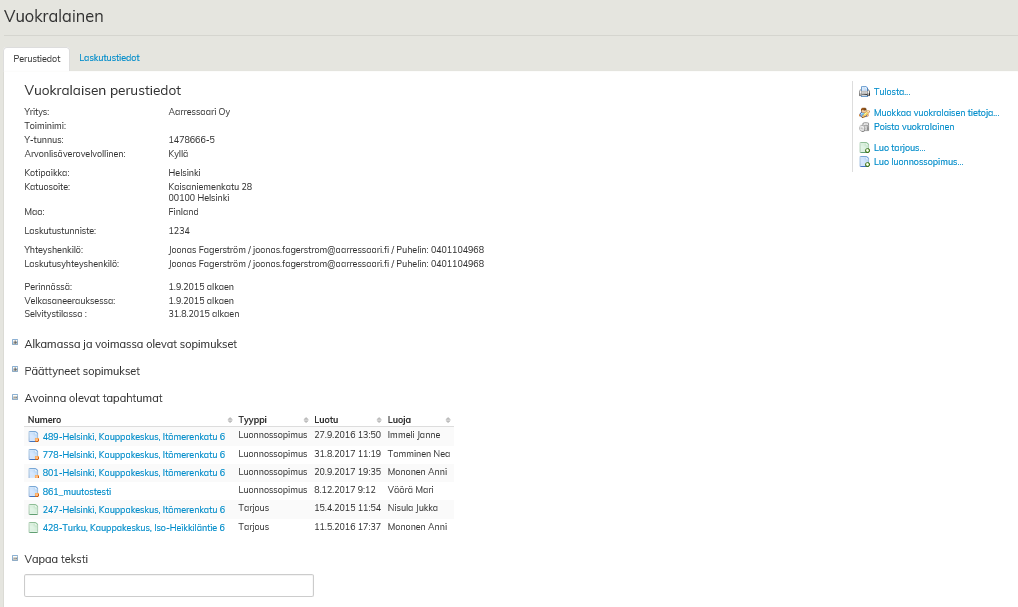Viewport: 1018px width, 607px height.
Task: Open the 801-Helsinki, Kauppakeskus draft contract link
Action: [133, 473]
